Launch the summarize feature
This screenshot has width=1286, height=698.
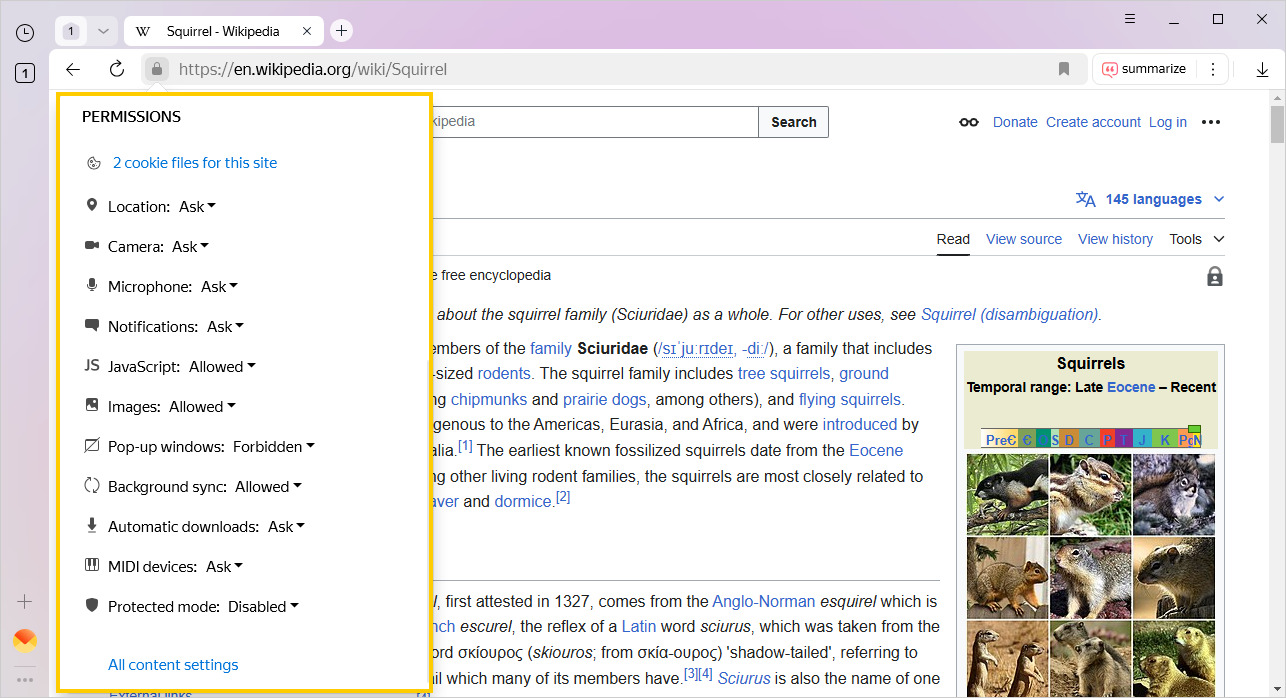pyautogui.click(x=1143, y=69)
